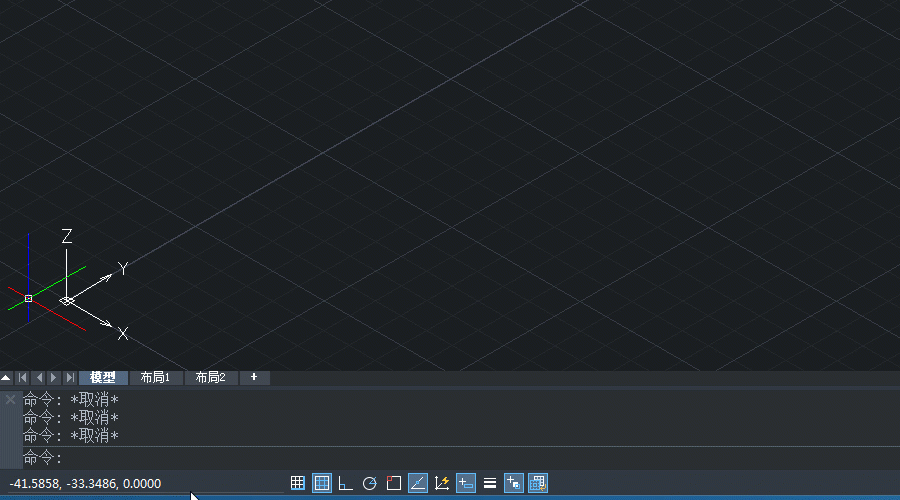Jump to first layout tab arrow
The height and width of the screenshot is (500, 900).
[x=23, y=377]
